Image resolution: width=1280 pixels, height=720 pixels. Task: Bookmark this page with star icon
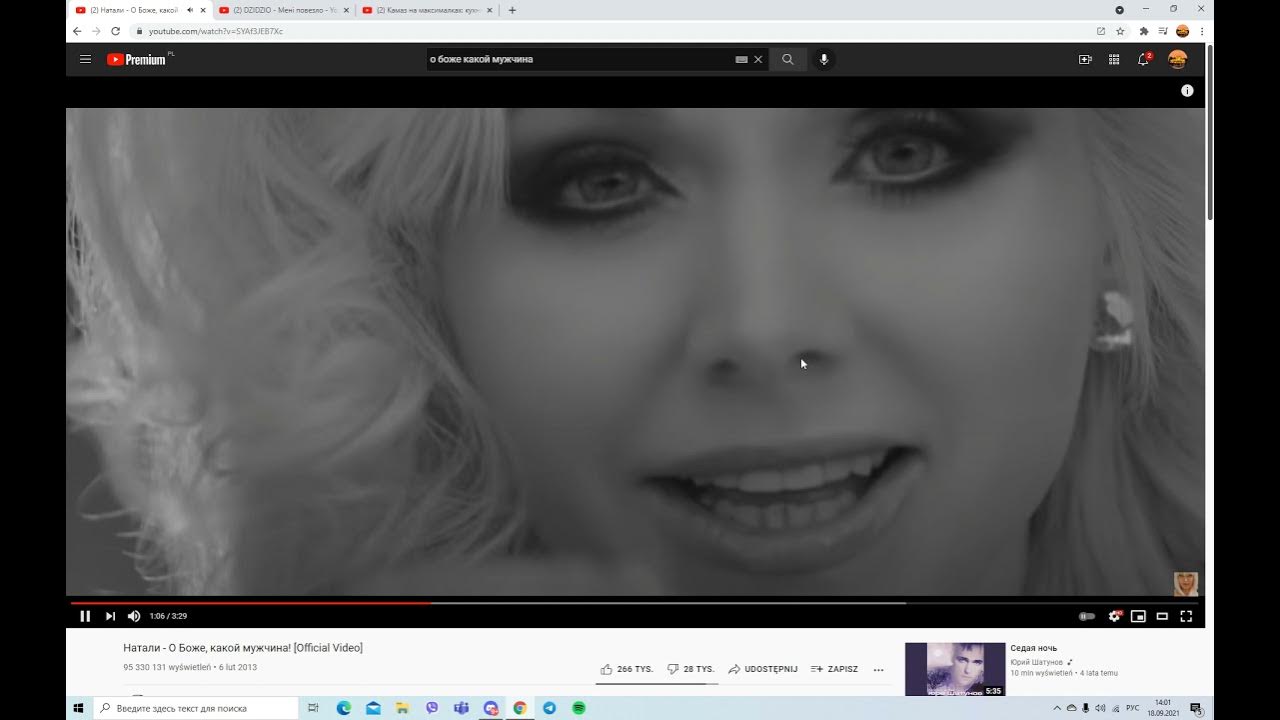(1120, 31)
